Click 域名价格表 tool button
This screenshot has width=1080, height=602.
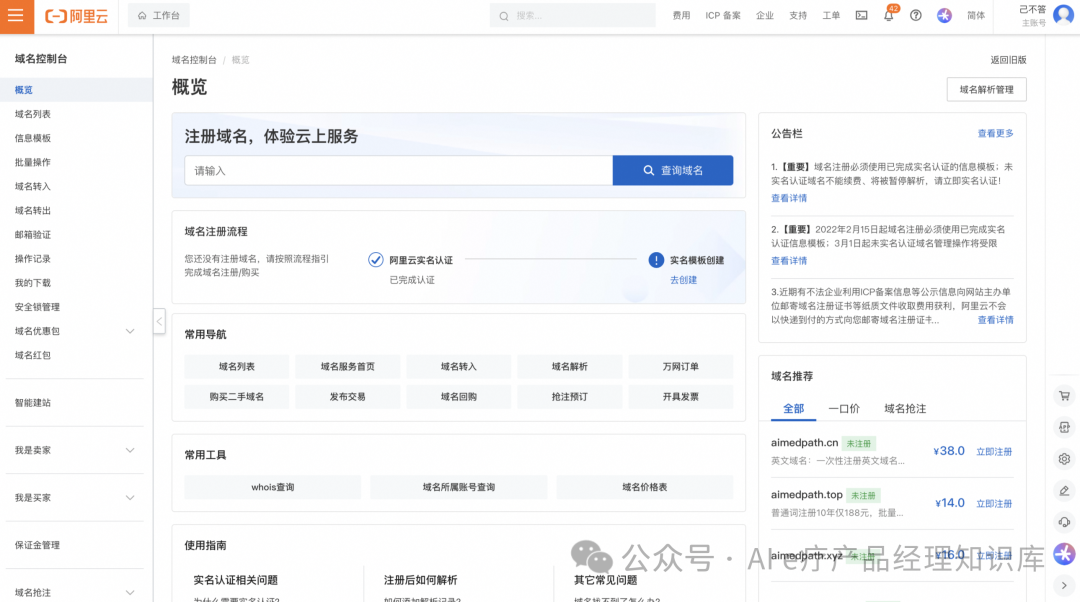pyautogui.click(x=645, y=487)
